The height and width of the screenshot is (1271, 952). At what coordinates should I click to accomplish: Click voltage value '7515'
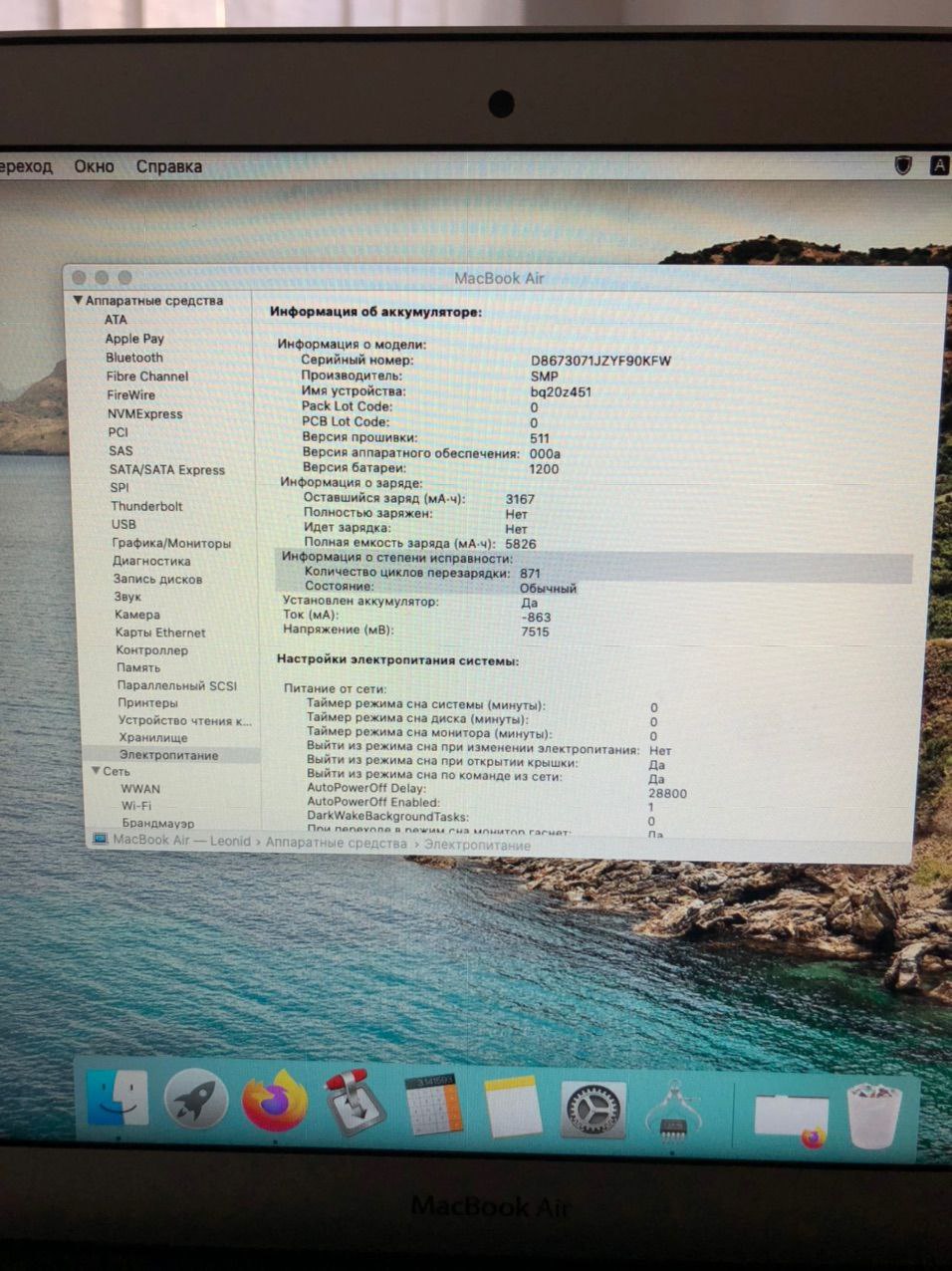535,632
